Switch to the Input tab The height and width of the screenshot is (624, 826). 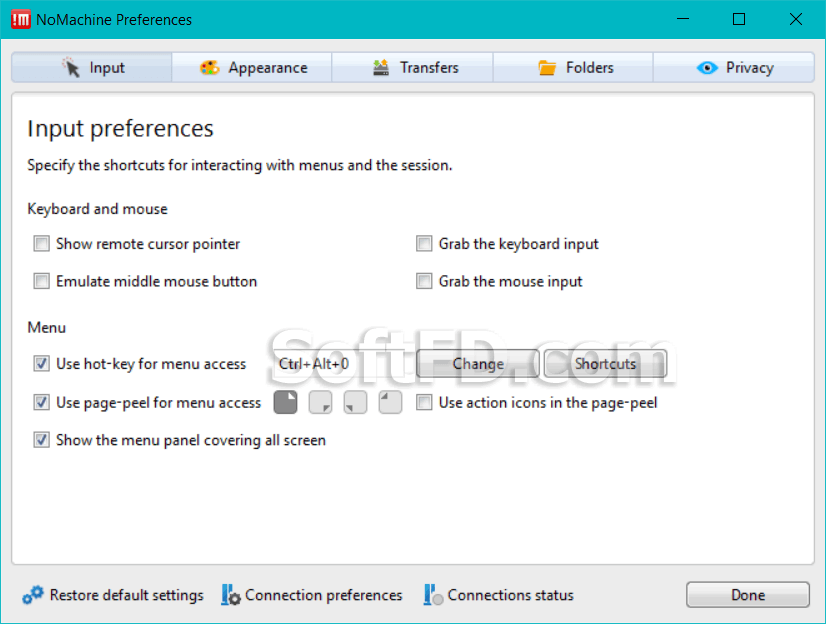pyautogui.click(x=92, y=67)
